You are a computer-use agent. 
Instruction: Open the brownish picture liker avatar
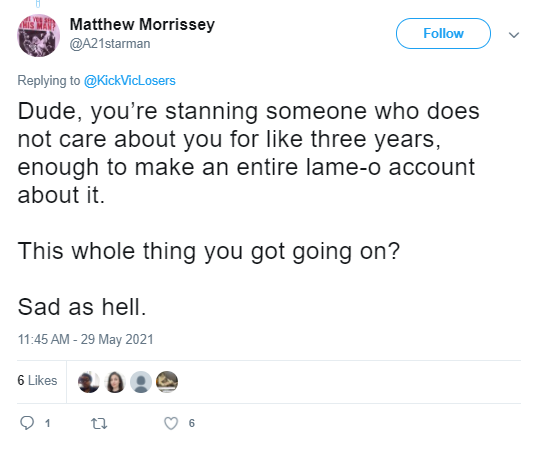click(167, 382)
